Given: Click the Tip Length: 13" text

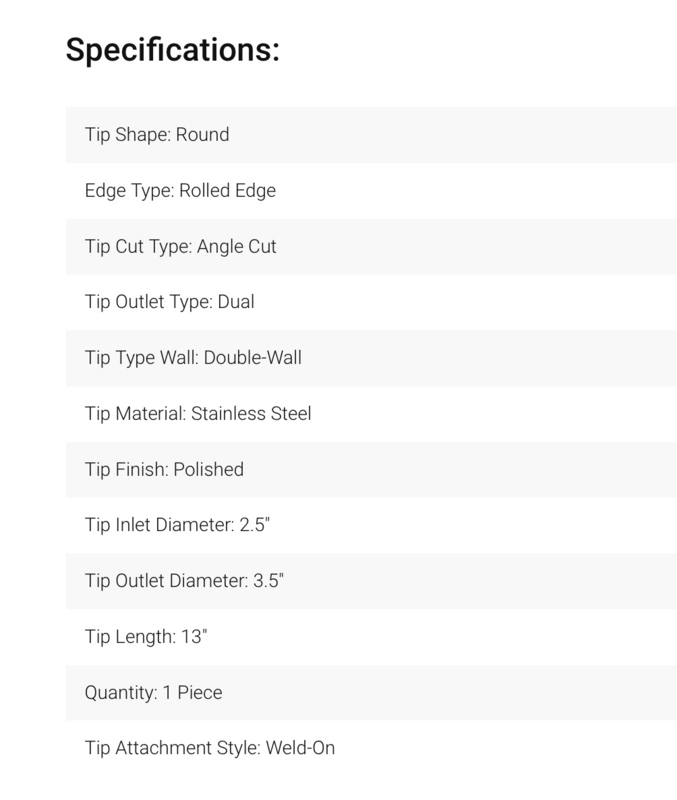Looking at the screenshot, I should click(x=146, y=637).
